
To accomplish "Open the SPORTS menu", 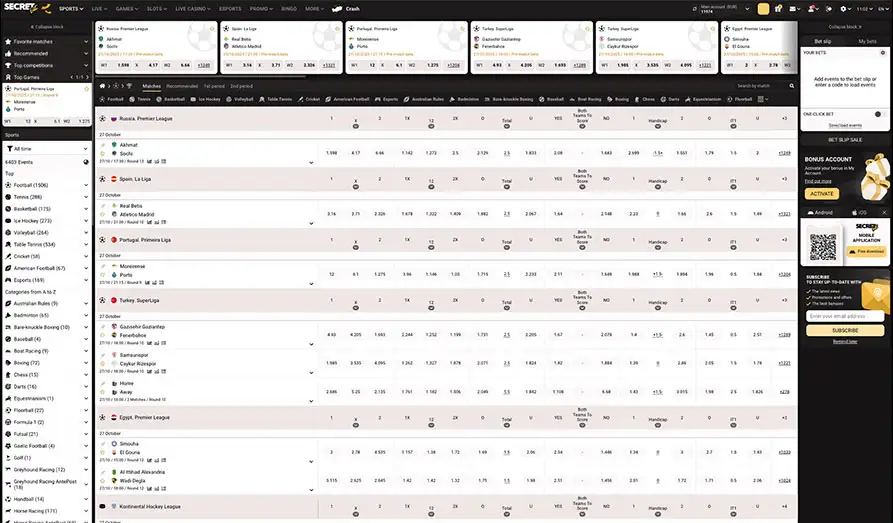I will [71, 9].
